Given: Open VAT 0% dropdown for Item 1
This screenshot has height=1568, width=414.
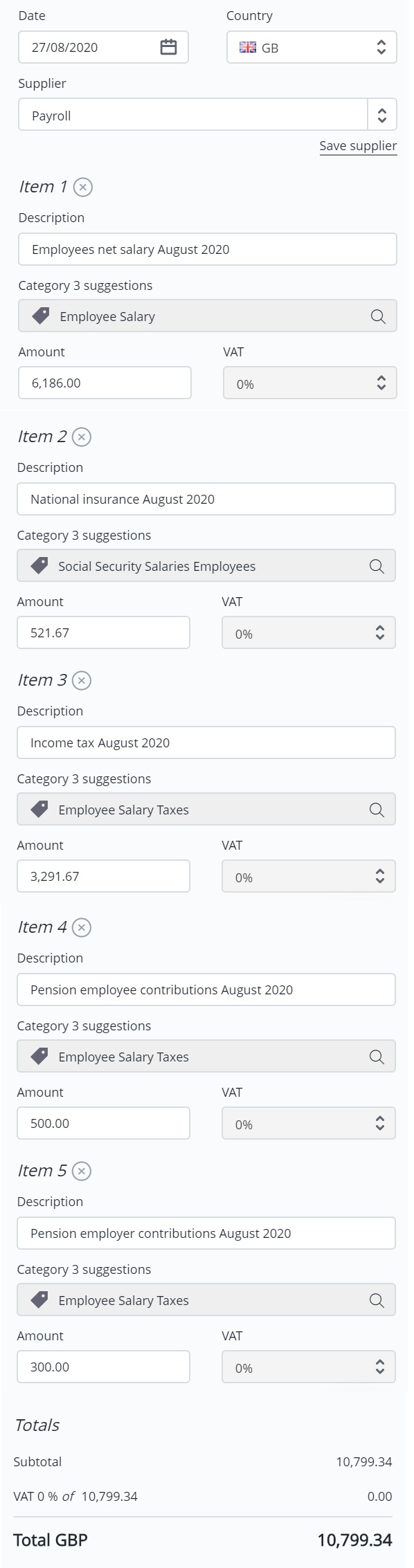Looking at the screenshot, I should click(310, 383).
